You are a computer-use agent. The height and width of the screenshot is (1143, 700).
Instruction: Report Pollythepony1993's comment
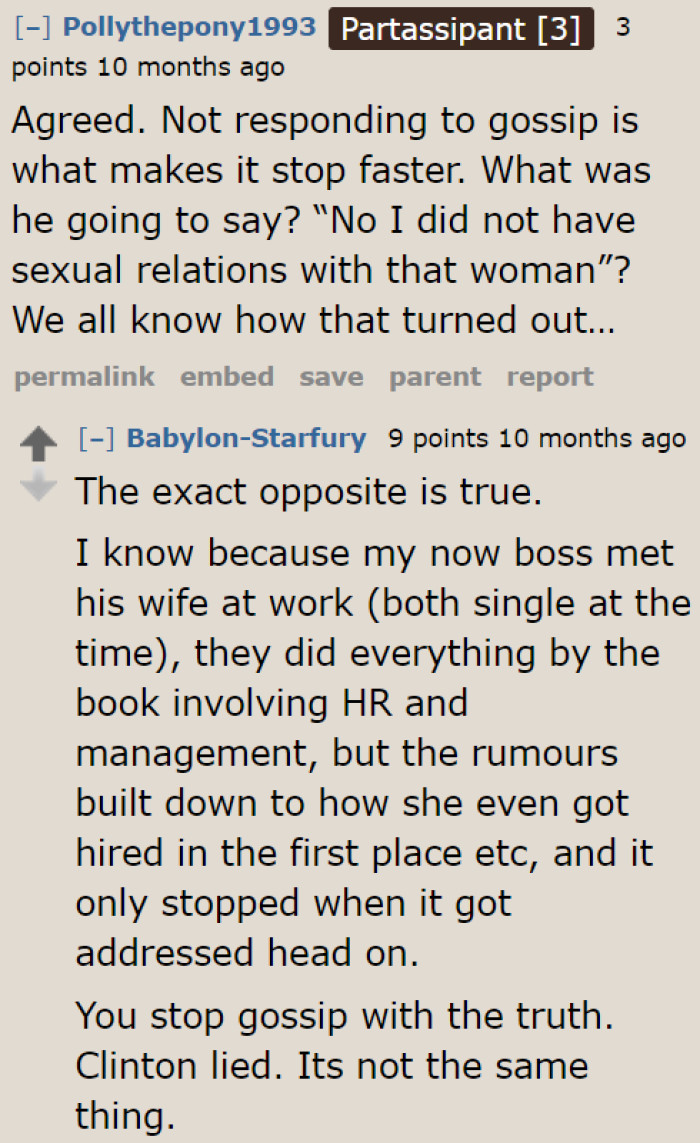550,377
